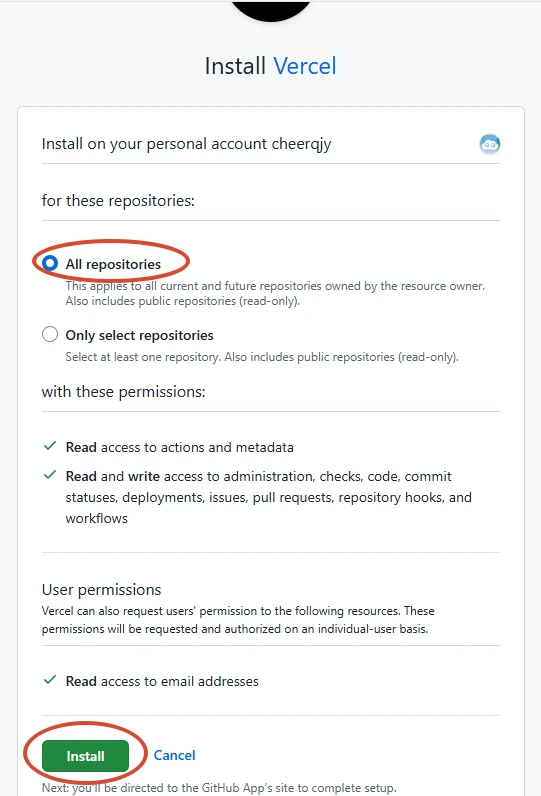Click the User permissions heading
This screenshot has height=796, width=541.
point(102,589)
